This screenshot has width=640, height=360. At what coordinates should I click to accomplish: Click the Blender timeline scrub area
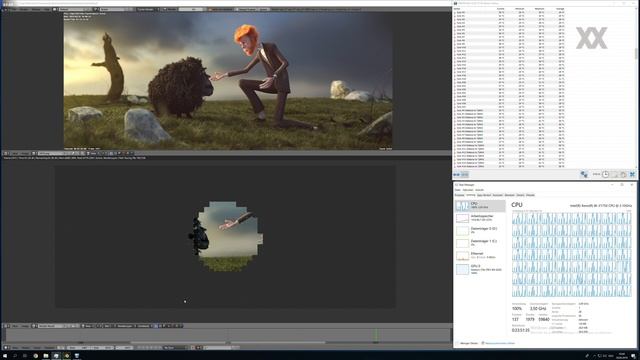tap(227, 336)
